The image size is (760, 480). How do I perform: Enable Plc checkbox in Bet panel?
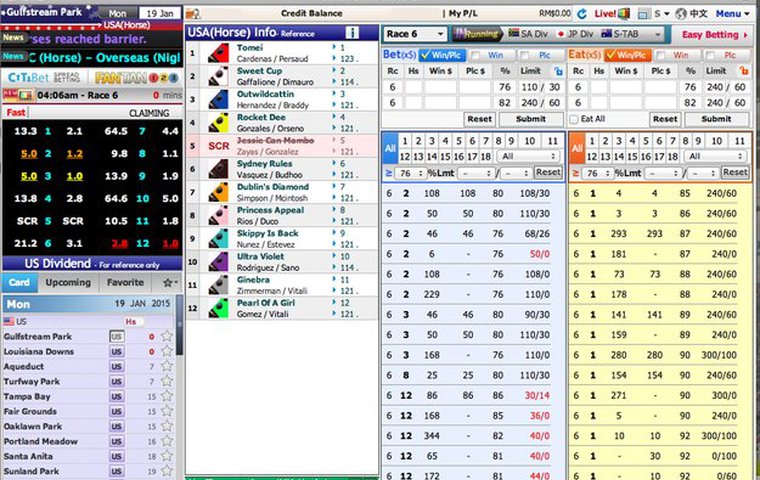click(x=524, y=56)
